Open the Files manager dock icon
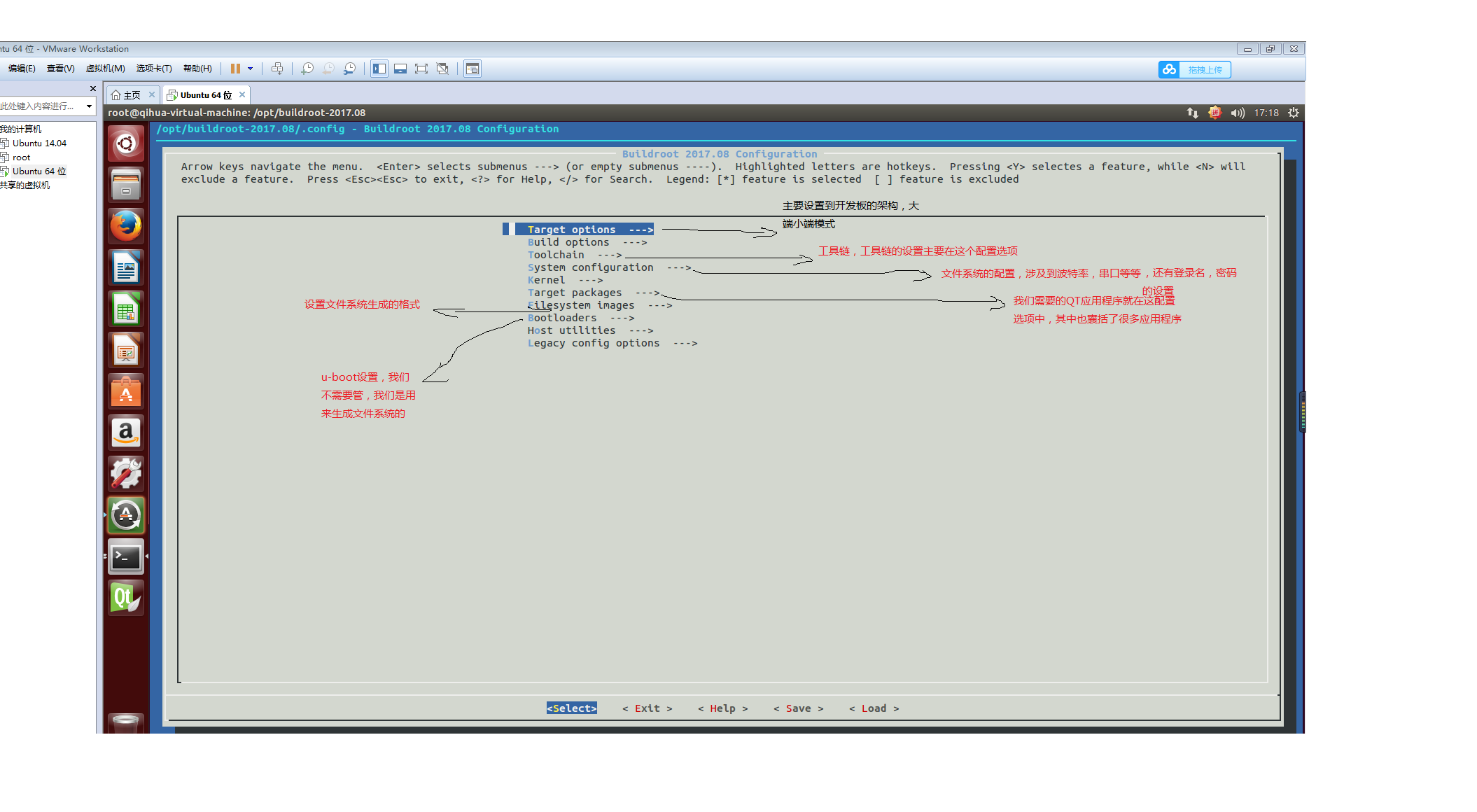The width and height of the screenshot is (1477, 812). [126, 185]
